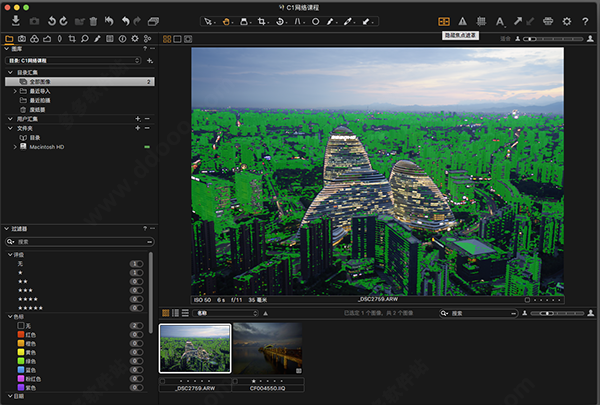Open the Library tool tab folder icon
Image resolution: width=600 pixels, height=405 pixels.
pos(9,39)
